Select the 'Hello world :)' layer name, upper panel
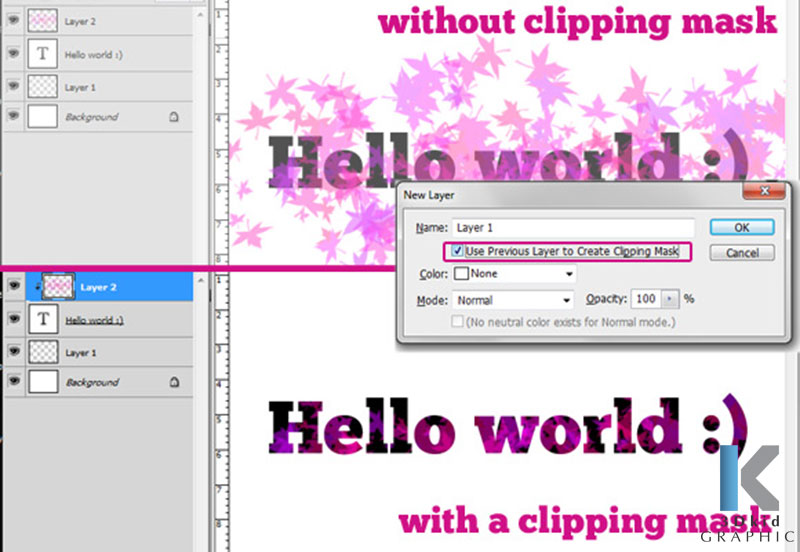Viewport: 800px width, 552px height. point(93,55)
